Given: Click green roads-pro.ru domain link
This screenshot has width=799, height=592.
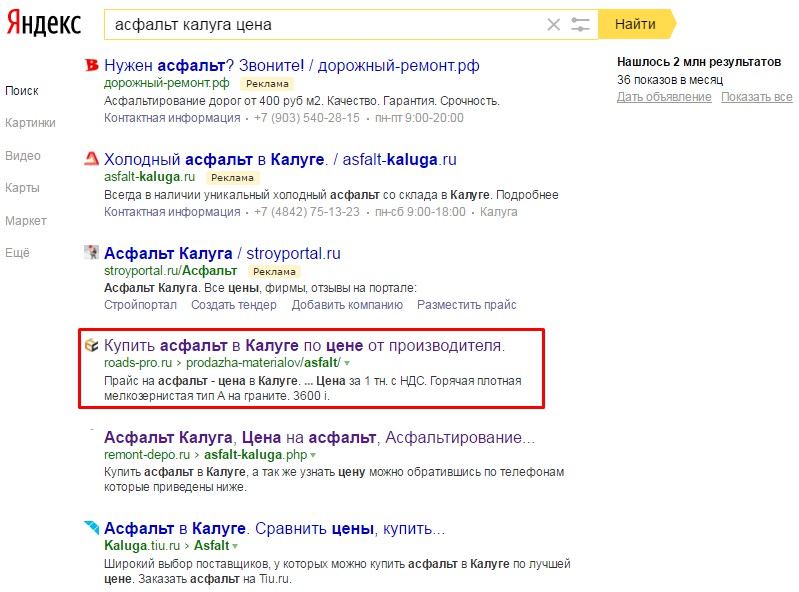Looking at the screenshot, I should [x=138, y=363].
